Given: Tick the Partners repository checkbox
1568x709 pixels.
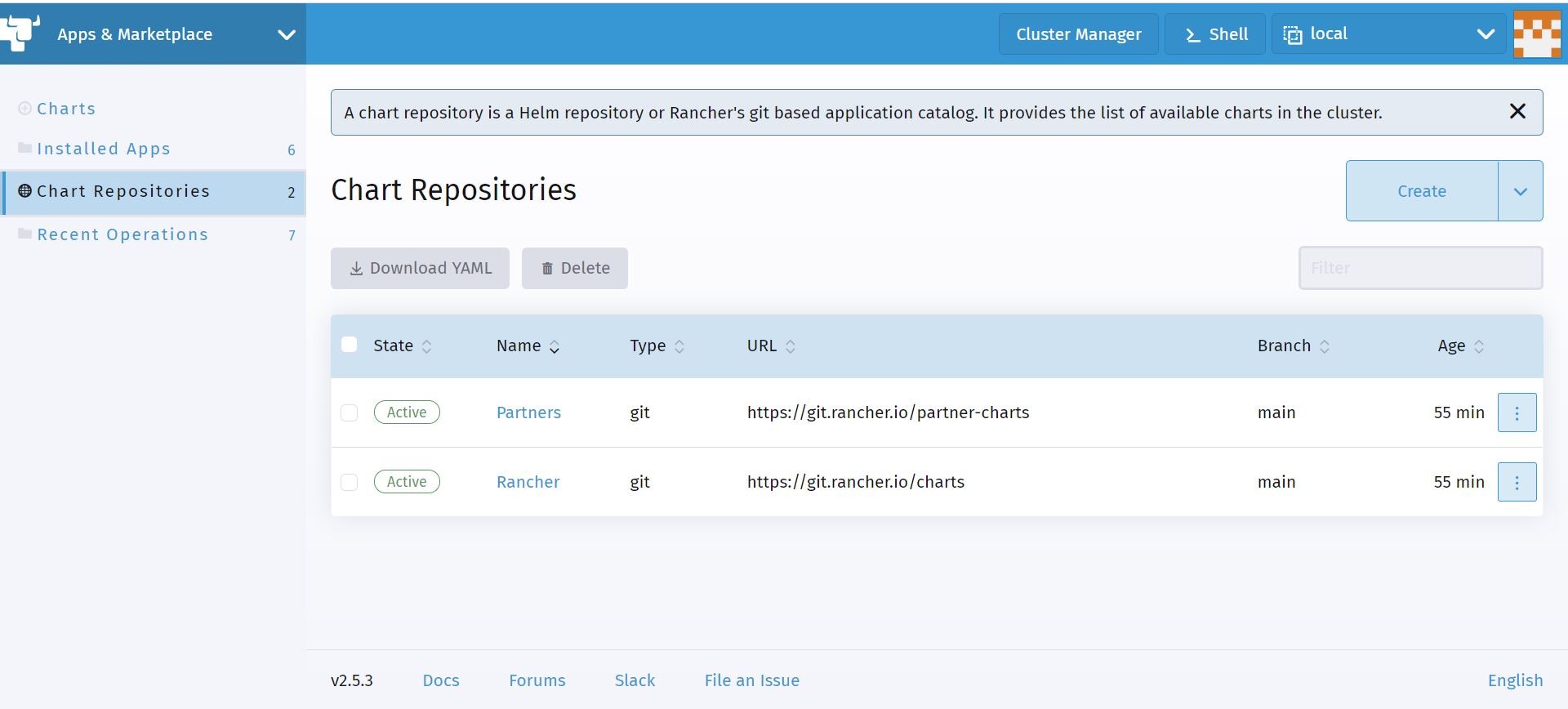Looking at the screenshot, I should 349,412.
